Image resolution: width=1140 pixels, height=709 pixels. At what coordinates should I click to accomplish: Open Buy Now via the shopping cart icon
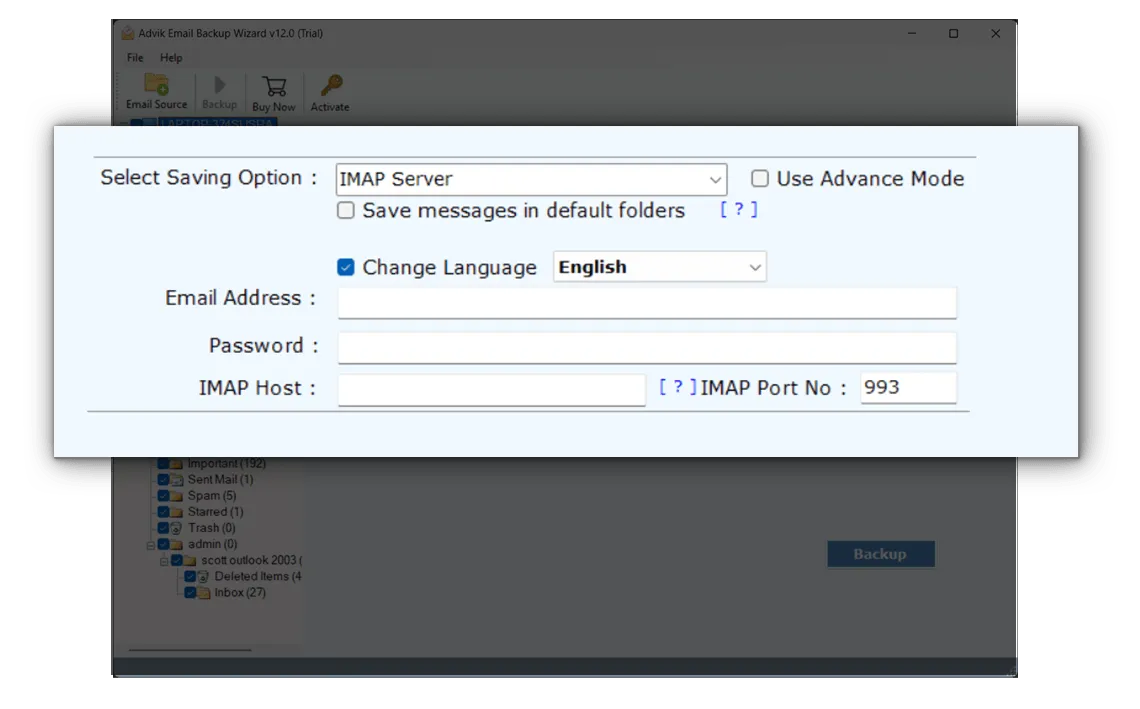273,85
